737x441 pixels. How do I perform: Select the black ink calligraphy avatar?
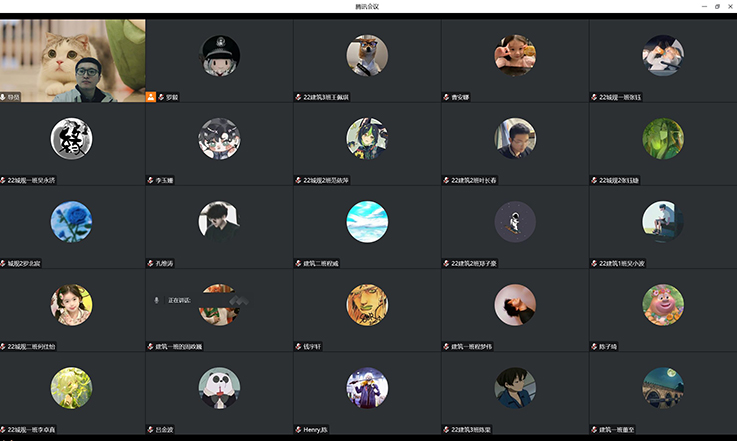click(71, 139)
